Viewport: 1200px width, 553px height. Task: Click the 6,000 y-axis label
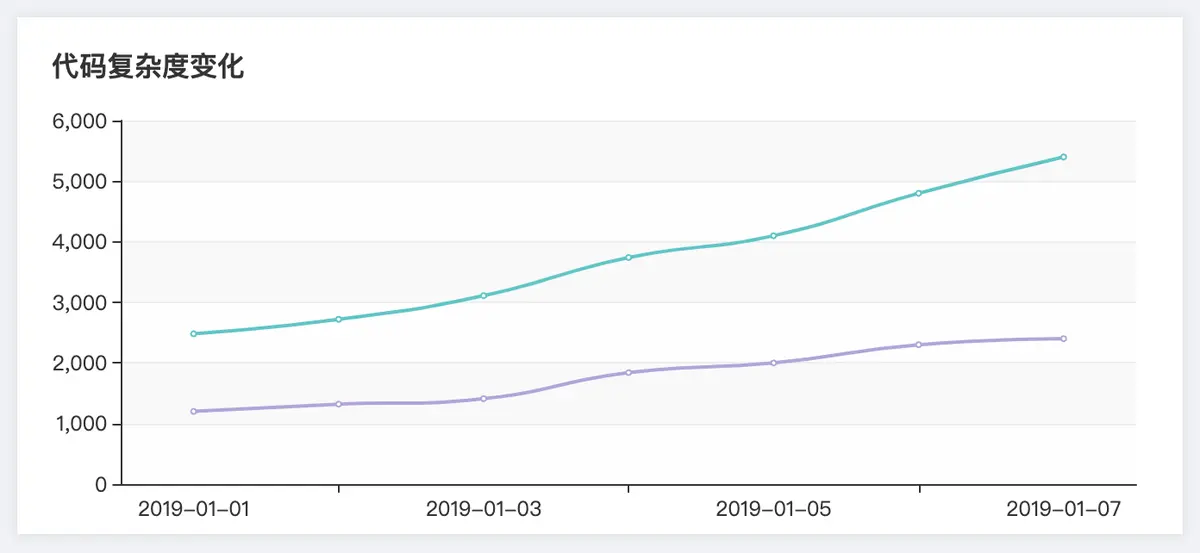point(78,122)
